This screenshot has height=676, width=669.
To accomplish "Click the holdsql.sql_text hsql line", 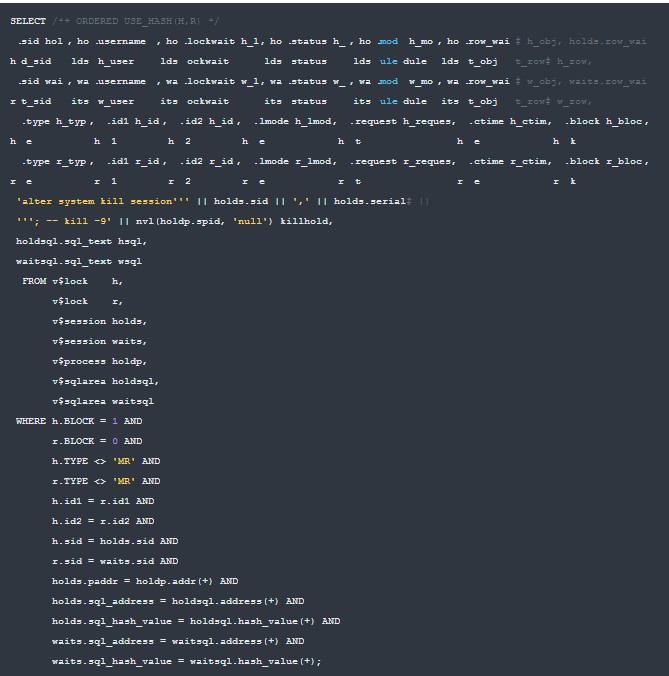I will coord(81,241).
